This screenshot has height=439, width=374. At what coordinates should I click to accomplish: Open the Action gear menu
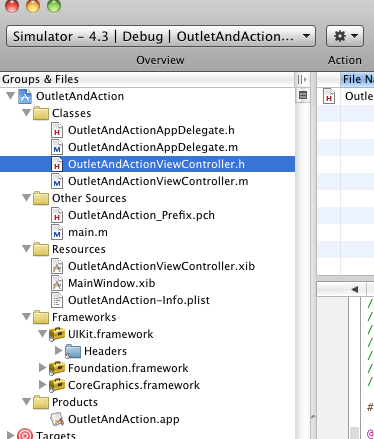coord(345,36)
